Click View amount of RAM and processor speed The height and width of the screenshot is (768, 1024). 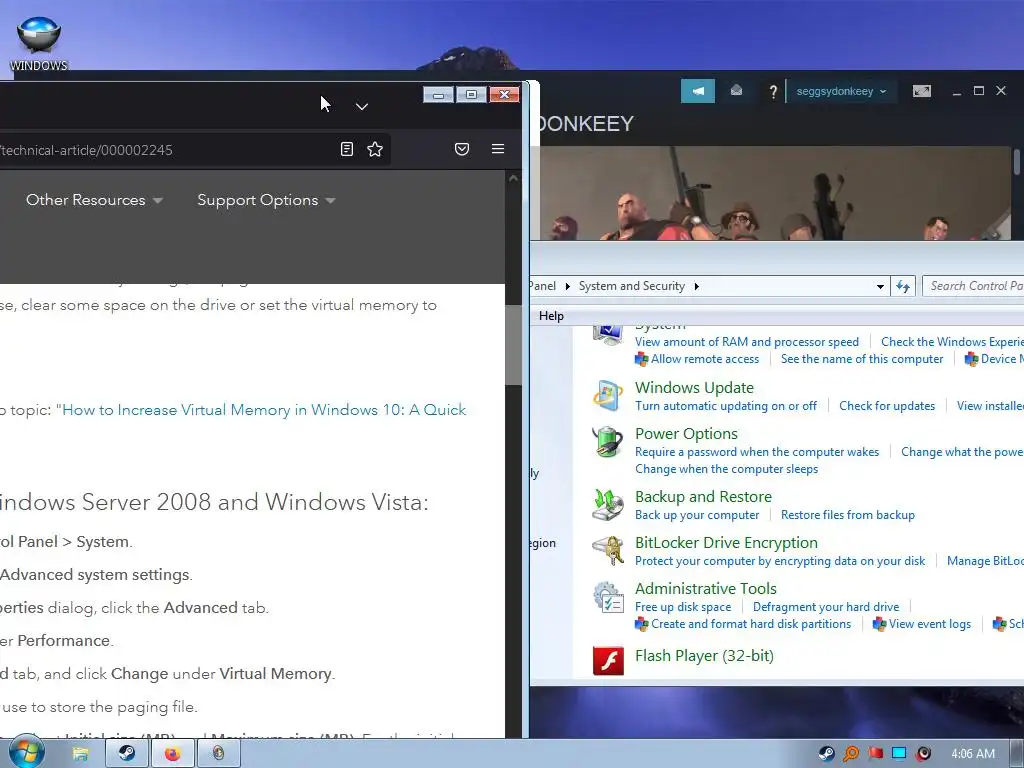click(746, 342)
